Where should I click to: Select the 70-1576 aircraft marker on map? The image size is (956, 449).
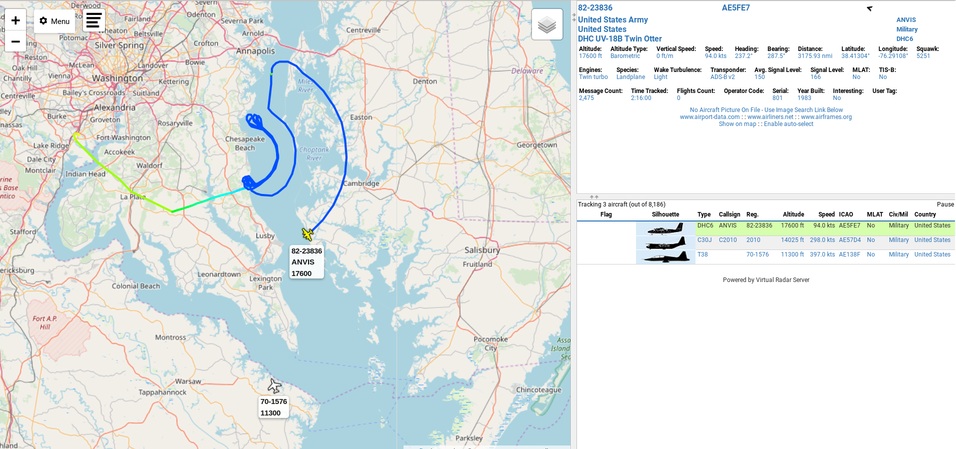tap(275, 386)
